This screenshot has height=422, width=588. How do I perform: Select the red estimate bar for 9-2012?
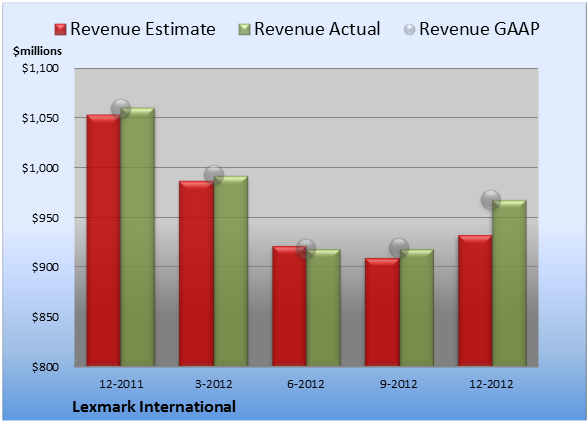(382, 312)
